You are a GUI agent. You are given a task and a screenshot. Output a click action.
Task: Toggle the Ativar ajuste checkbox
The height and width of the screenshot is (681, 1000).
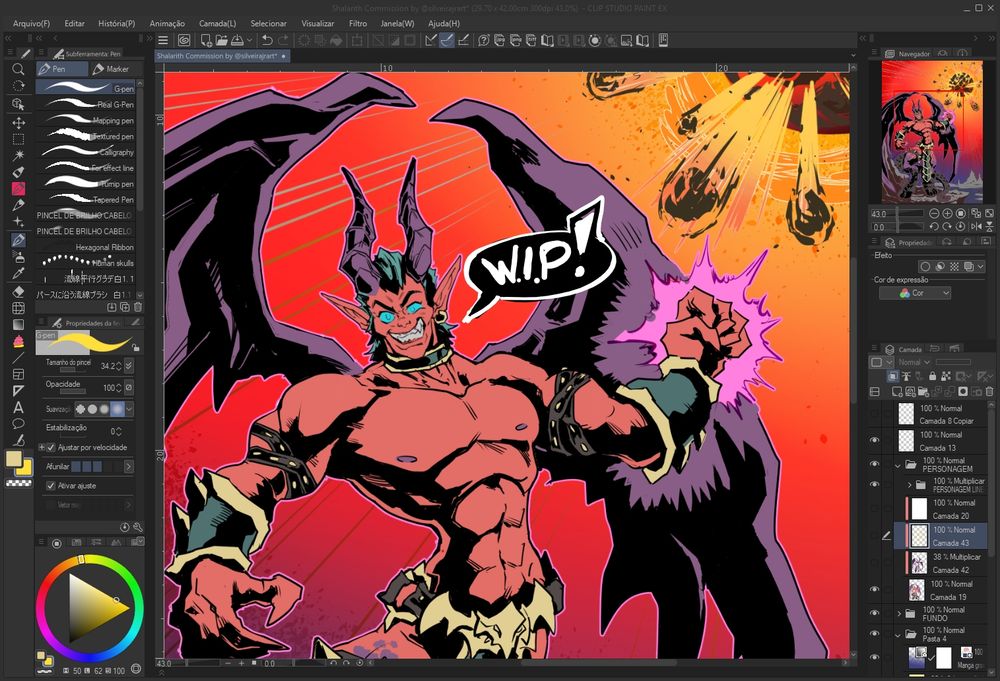[51, 485]
